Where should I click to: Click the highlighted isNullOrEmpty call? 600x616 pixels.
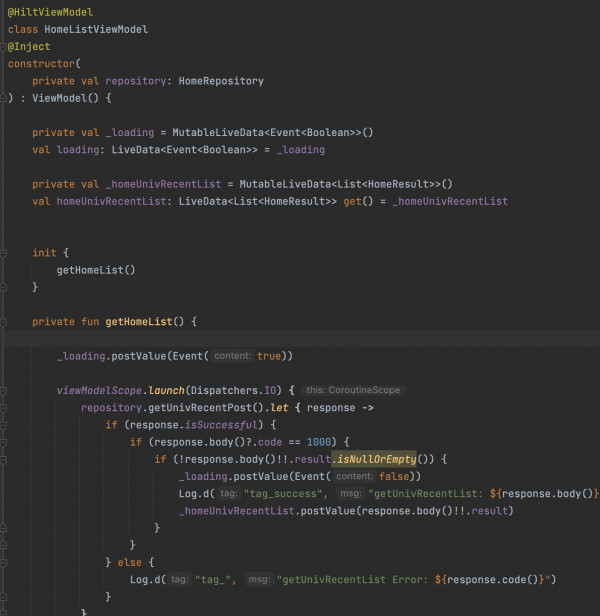tap(376, 459)
